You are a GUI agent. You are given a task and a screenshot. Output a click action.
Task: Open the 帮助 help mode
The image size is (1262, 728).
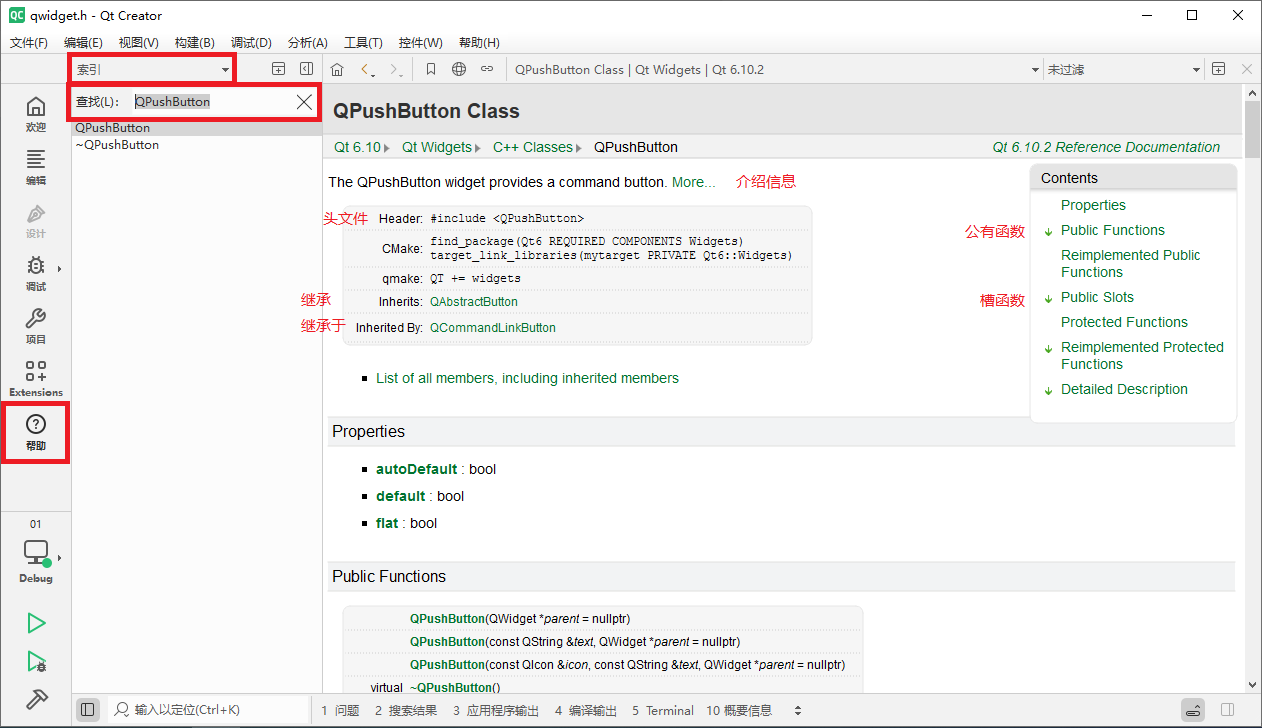pyautogui.click(x=36, y=433)
